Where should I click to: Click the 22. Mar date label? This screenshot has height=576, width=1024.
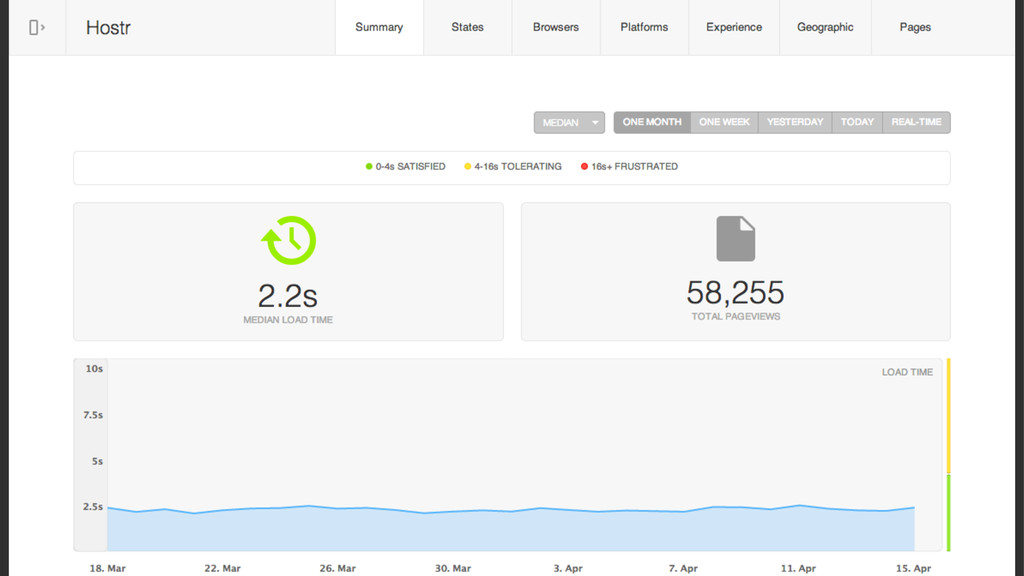pos(223,569)
